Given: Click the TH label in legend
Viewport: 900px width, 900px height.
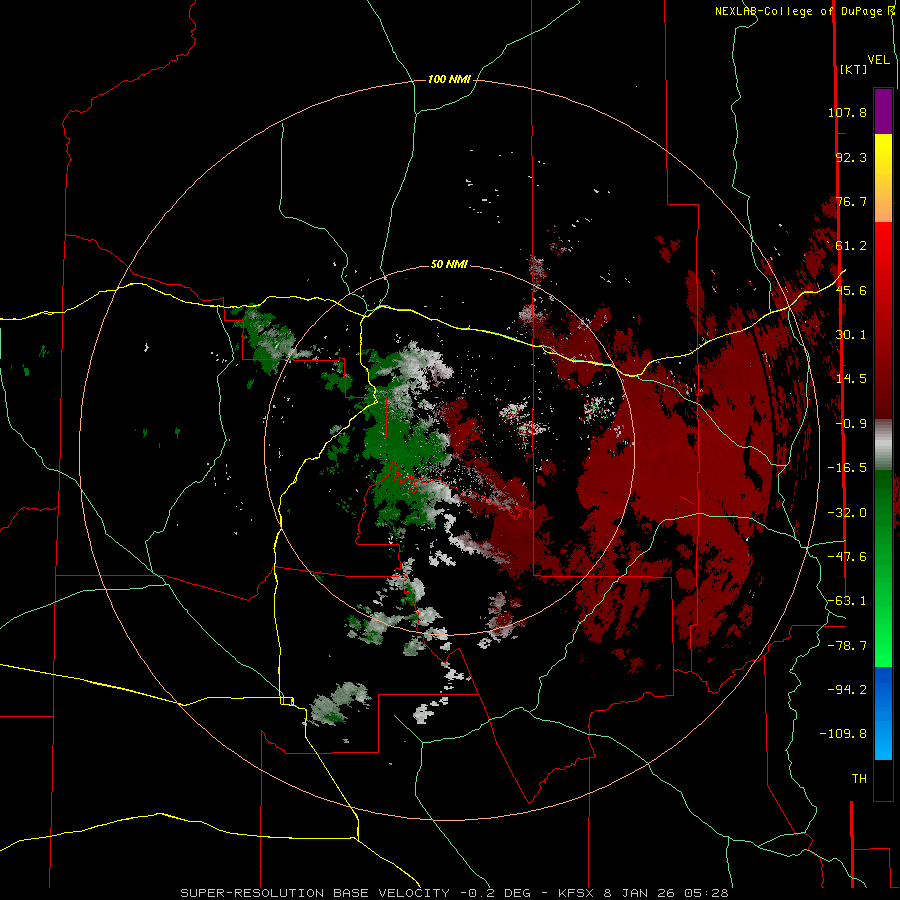Looking at the screenshot, I should tap(859, 779).
